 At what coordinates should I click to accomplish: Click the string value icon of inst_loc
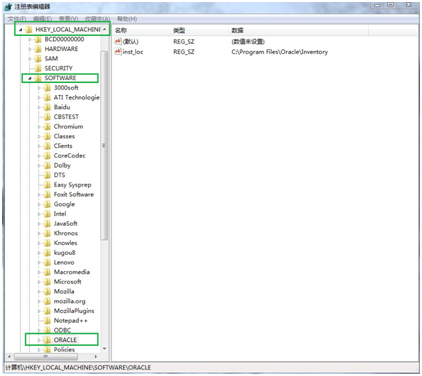pyautogui.click(x=118, y=52)
